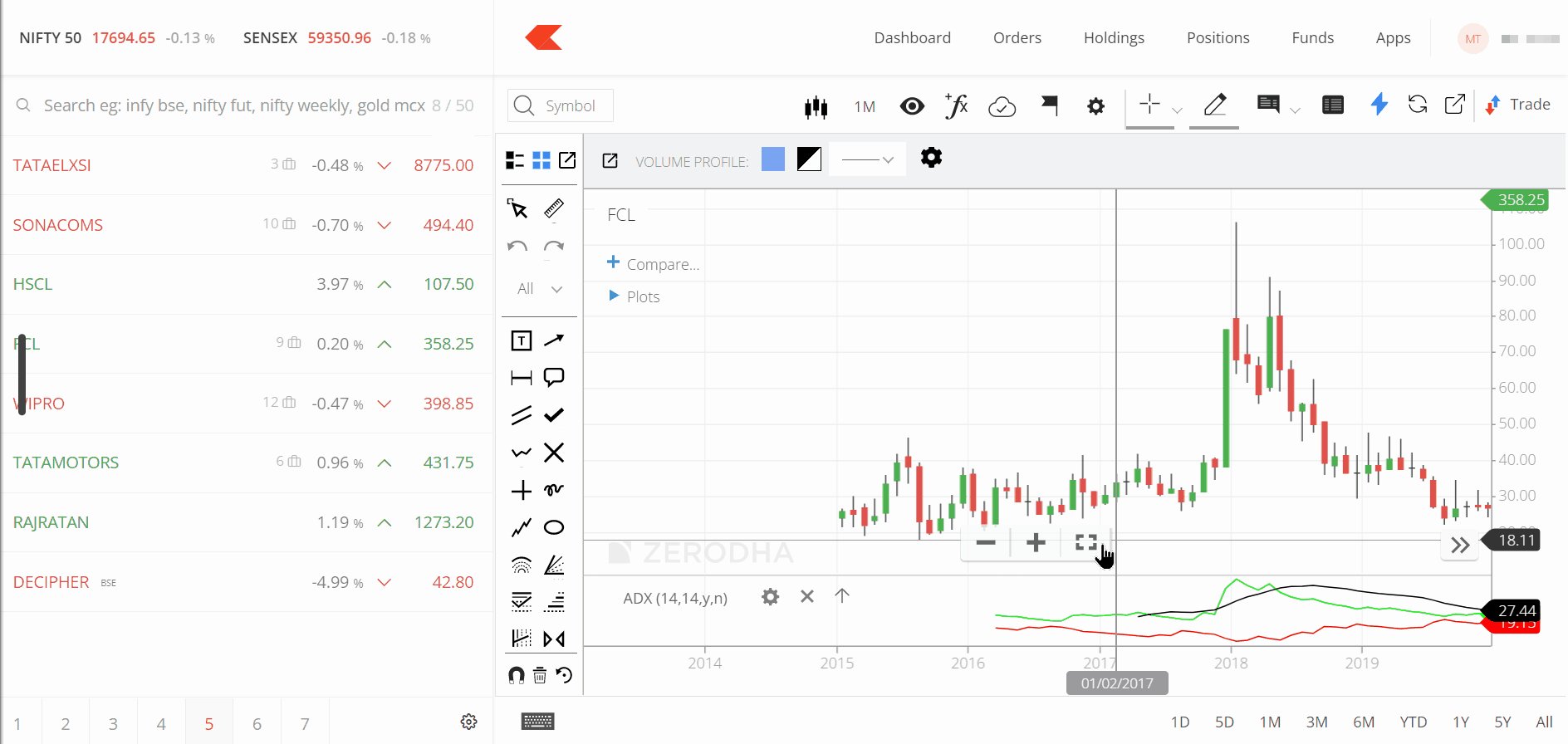Open Holdings page

click(1114, 38)
